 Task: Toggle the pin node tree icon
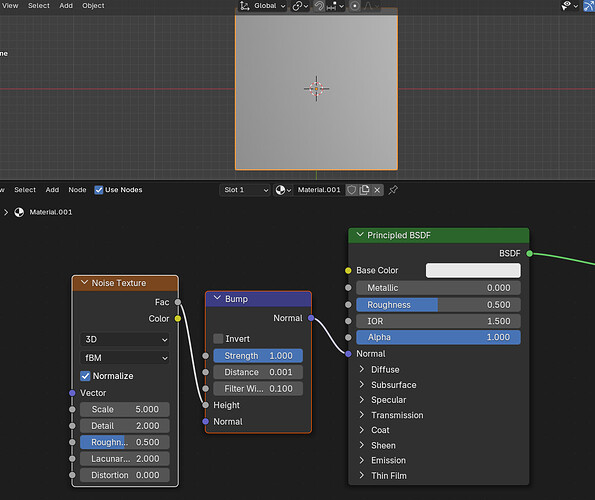point(393,190)
